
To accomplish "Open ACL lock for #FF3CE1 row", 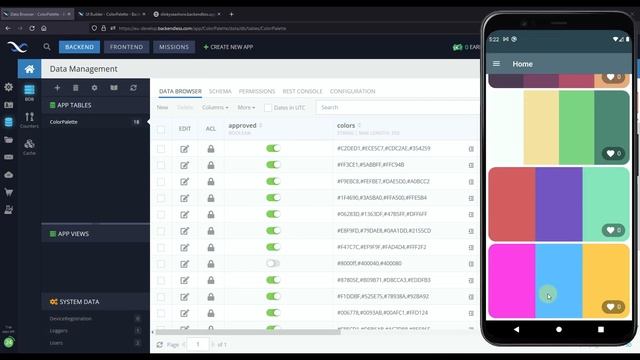I will [211, 165].
